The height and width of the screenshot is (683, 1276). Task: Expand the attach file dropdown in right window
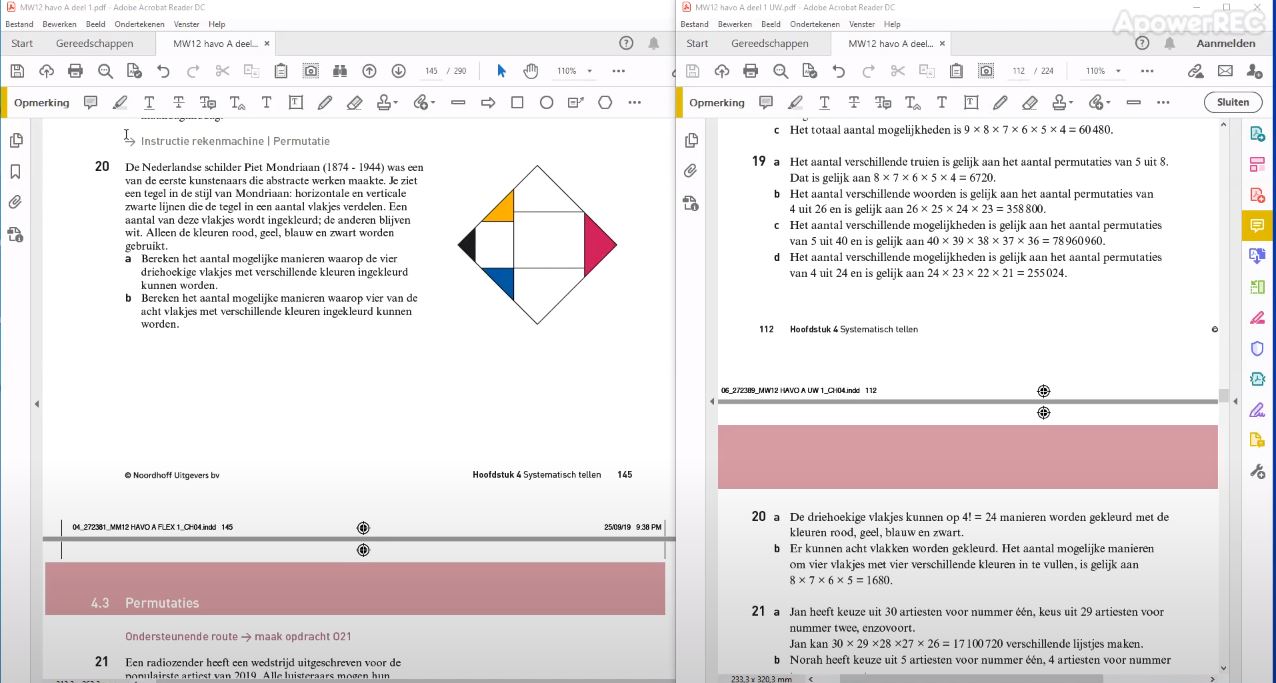pos(1108,102)
